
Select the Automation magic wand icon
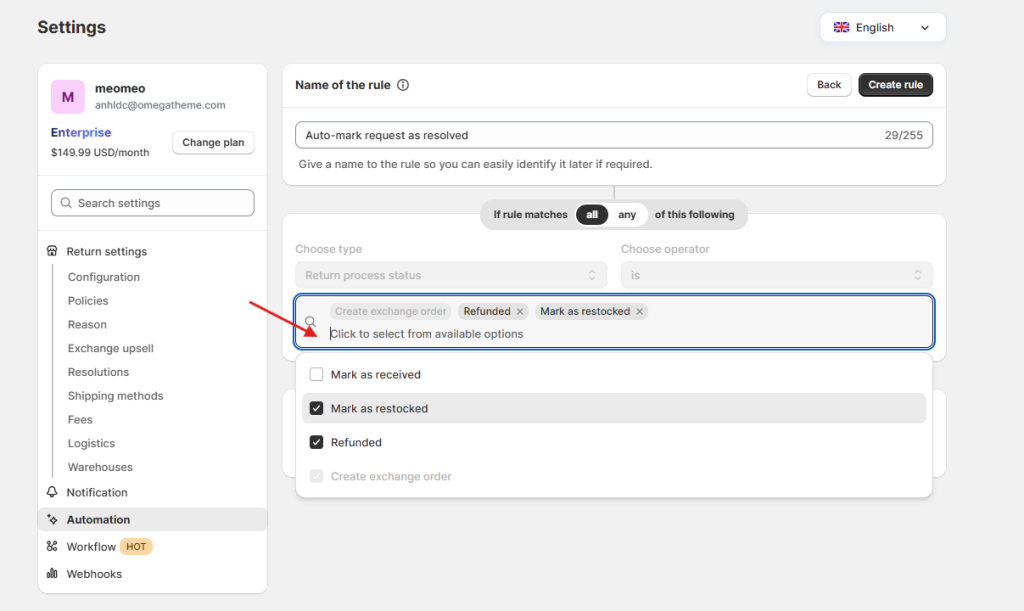tap(51, 519)
